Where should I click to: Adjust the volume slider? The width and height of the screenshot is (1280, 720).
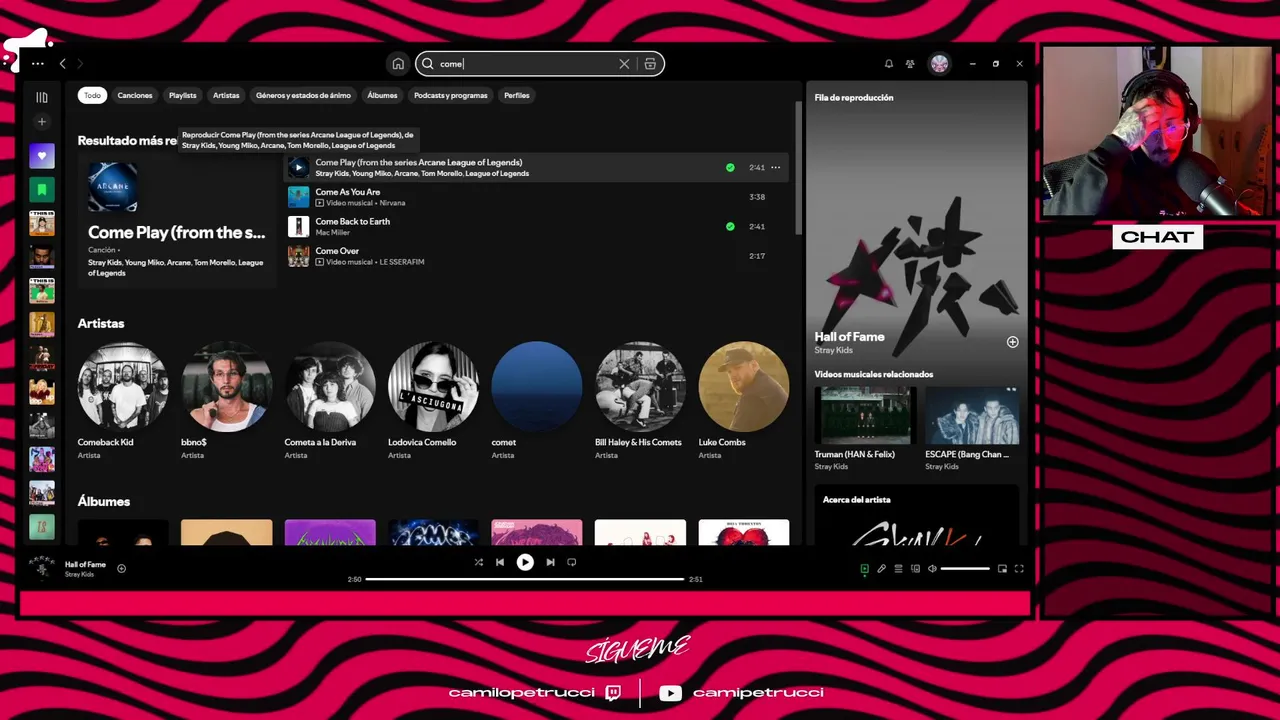click(965, 569)
